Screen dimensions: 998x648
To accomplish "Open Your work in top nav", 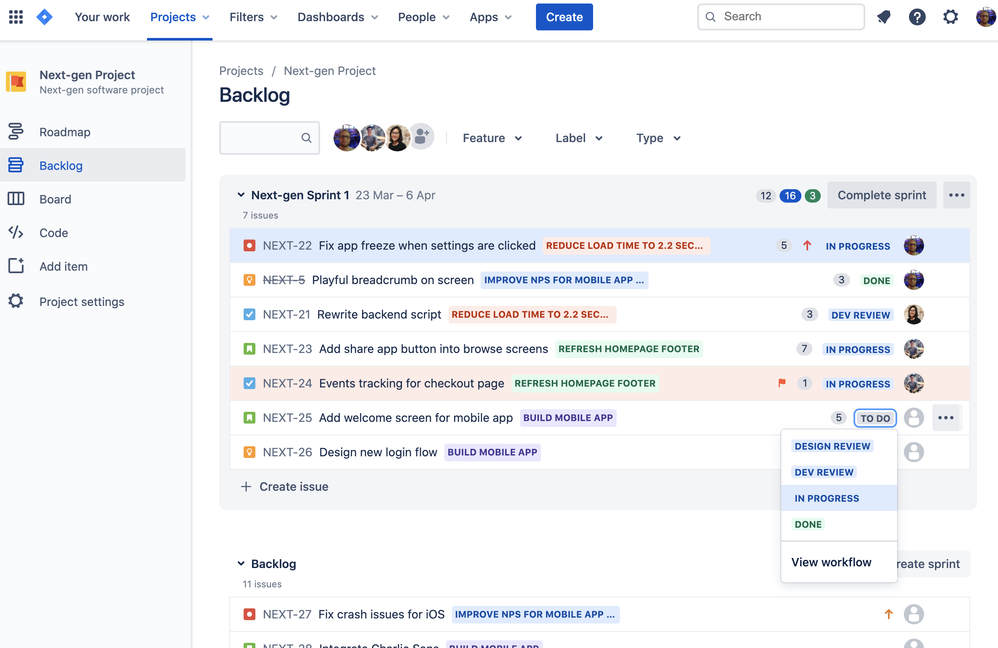I will (x=102, y=17).
